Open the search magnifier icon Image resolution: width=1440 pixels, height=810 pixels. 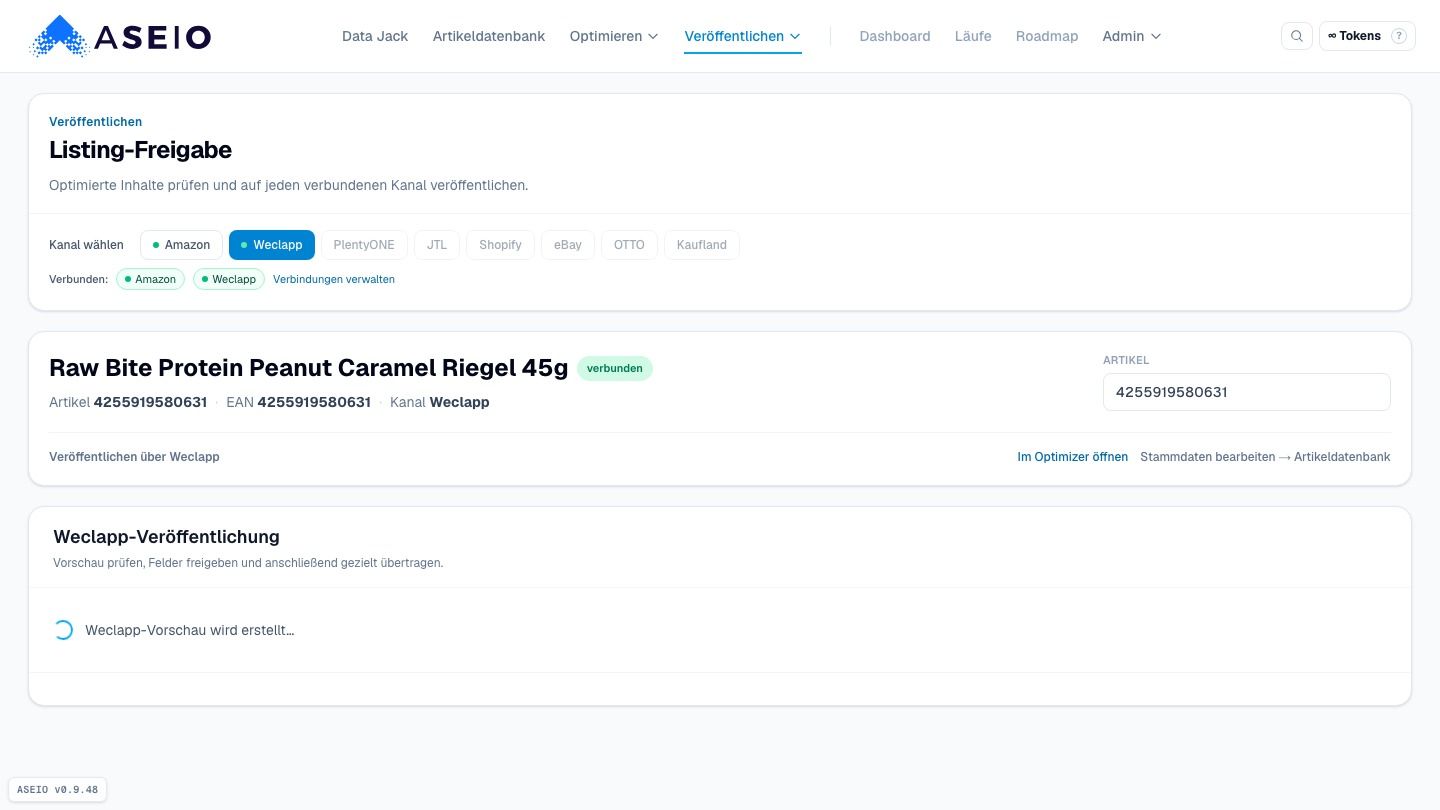pyautogui.click(x=1297, y=36)
